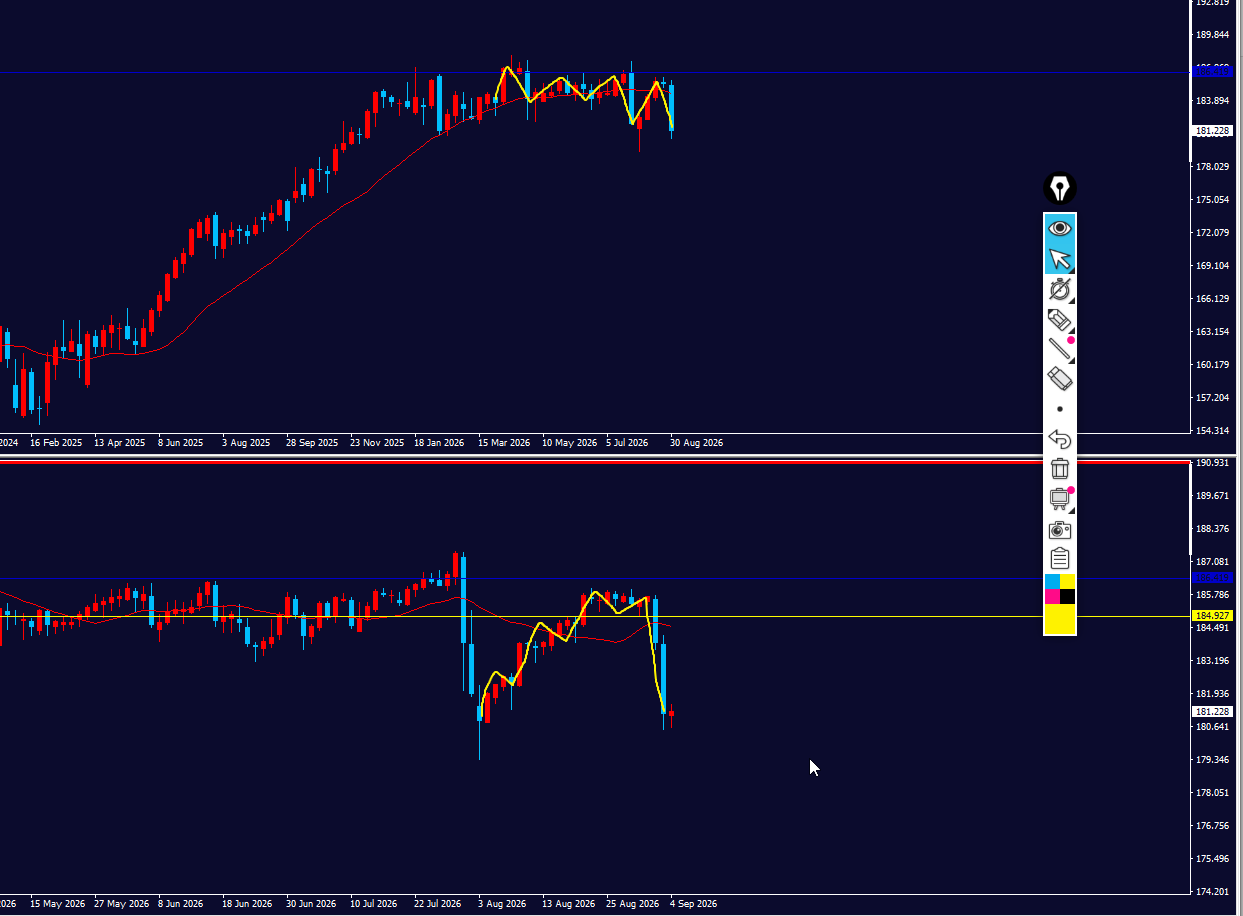Open the clipboard icon
Viewport: 1243px width, 916px height.
(1060, 558)
